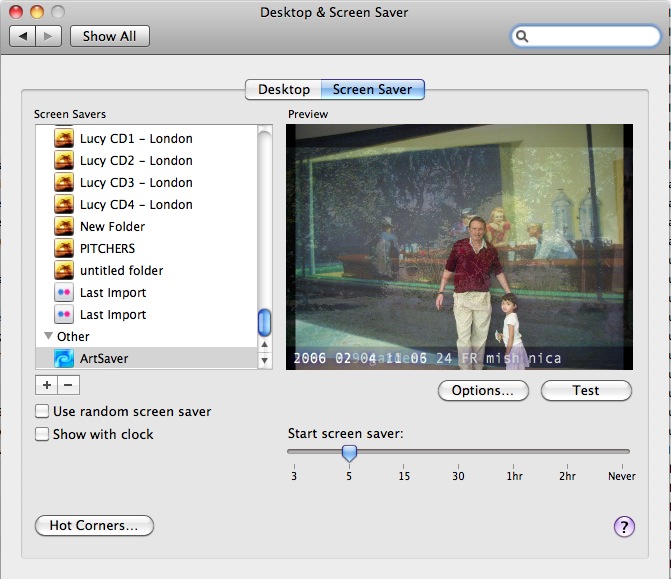Click the 2hr slider label
This screenshot has width=671, height=579.
[567, 476]
